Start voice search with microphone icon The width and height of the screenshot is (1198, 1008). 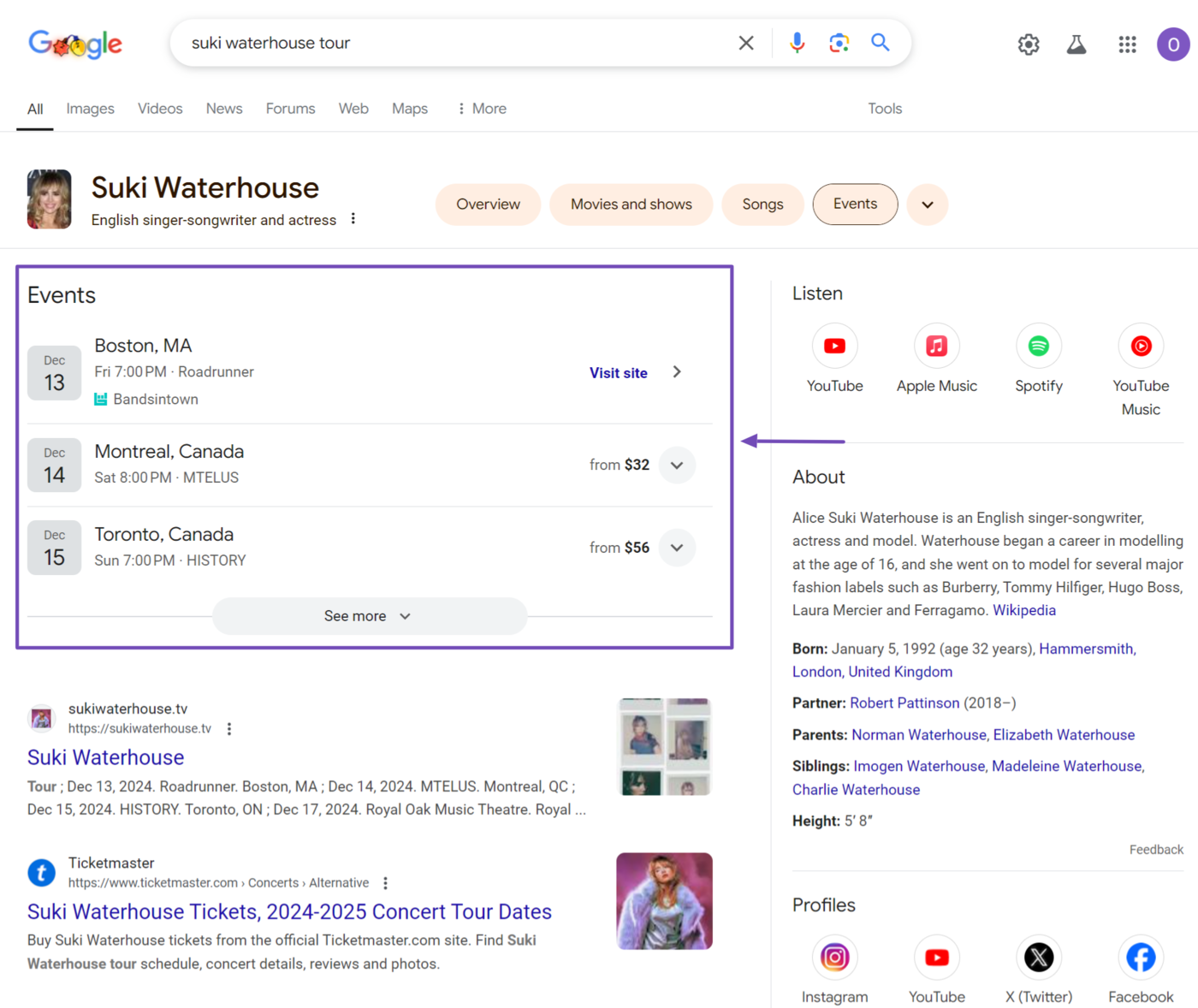(797, 43)
